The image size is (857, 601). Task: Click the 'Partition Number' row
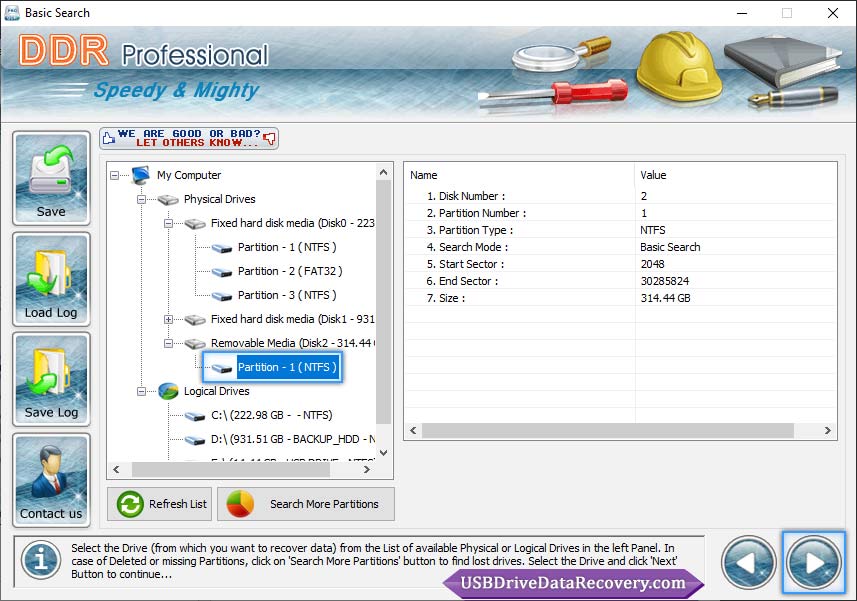tap(620, 213)
